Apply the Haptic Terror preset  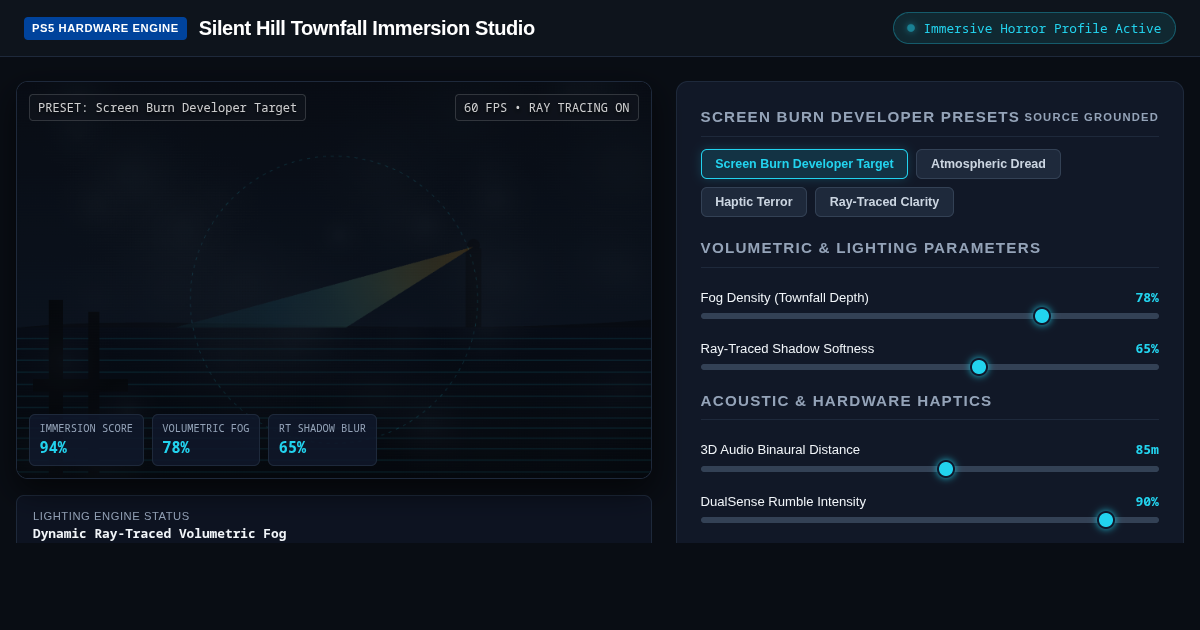754,202
